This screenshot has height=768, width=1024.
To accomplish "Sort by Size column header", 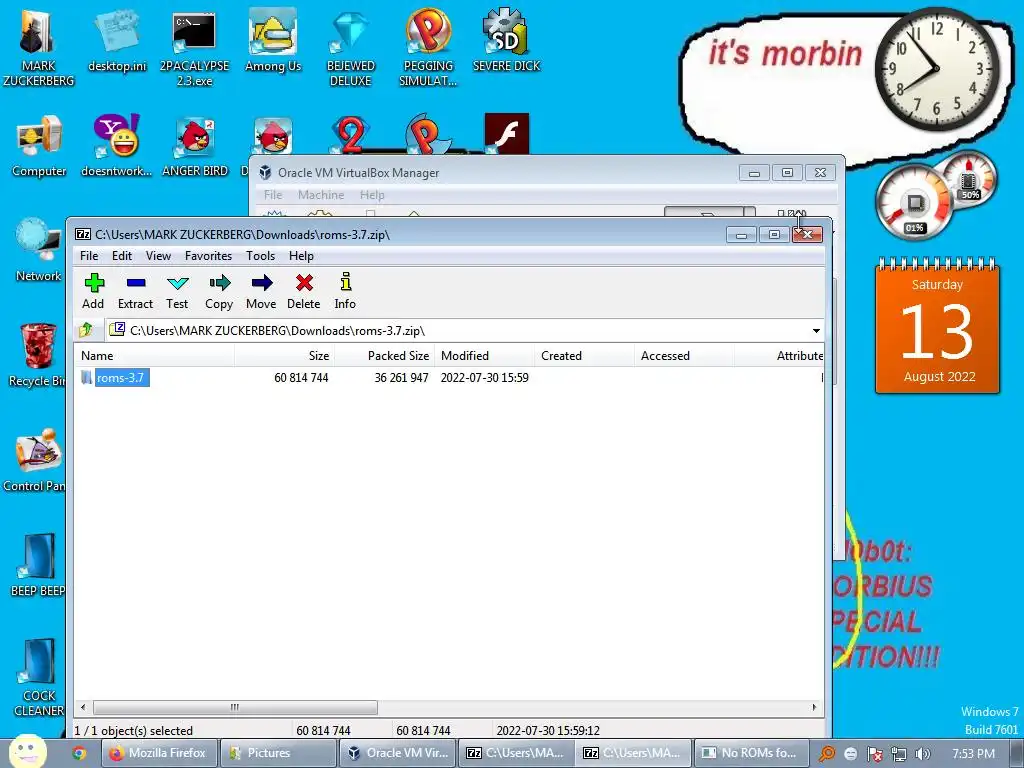I will click(x=285, y=356).
